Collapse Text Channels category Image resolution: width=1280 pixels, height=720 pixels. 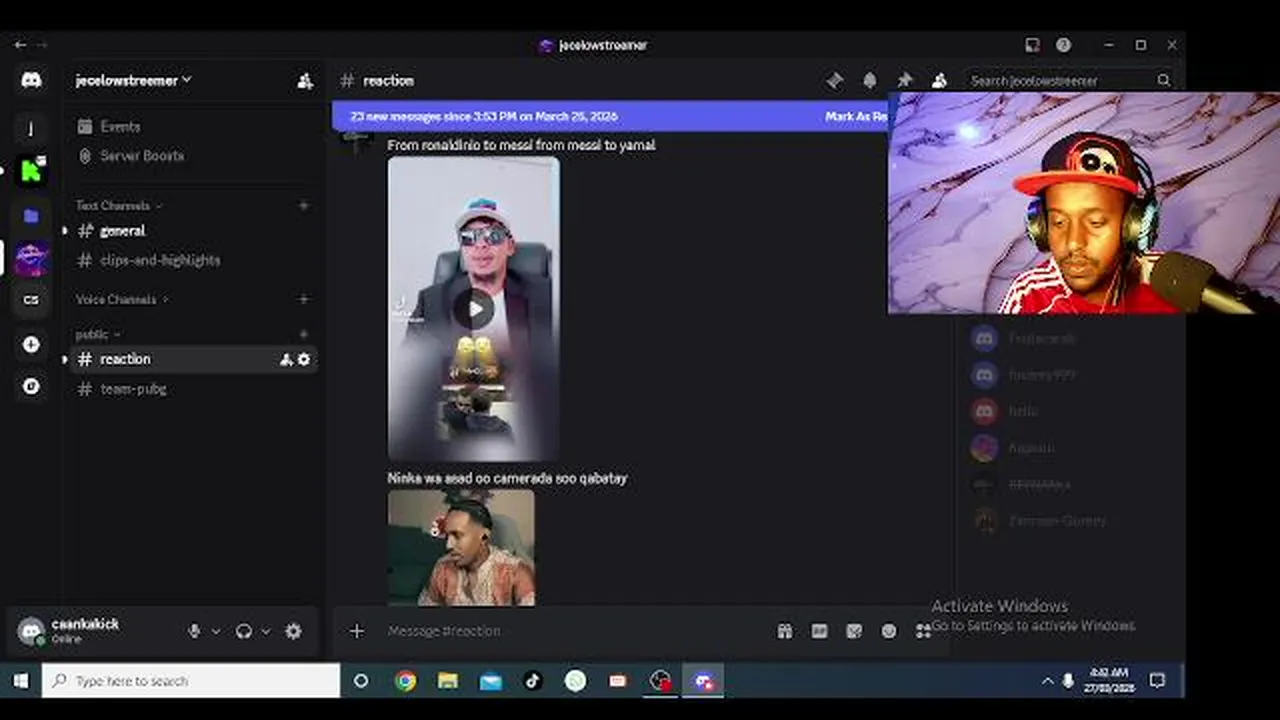click(x=118, y=205)
